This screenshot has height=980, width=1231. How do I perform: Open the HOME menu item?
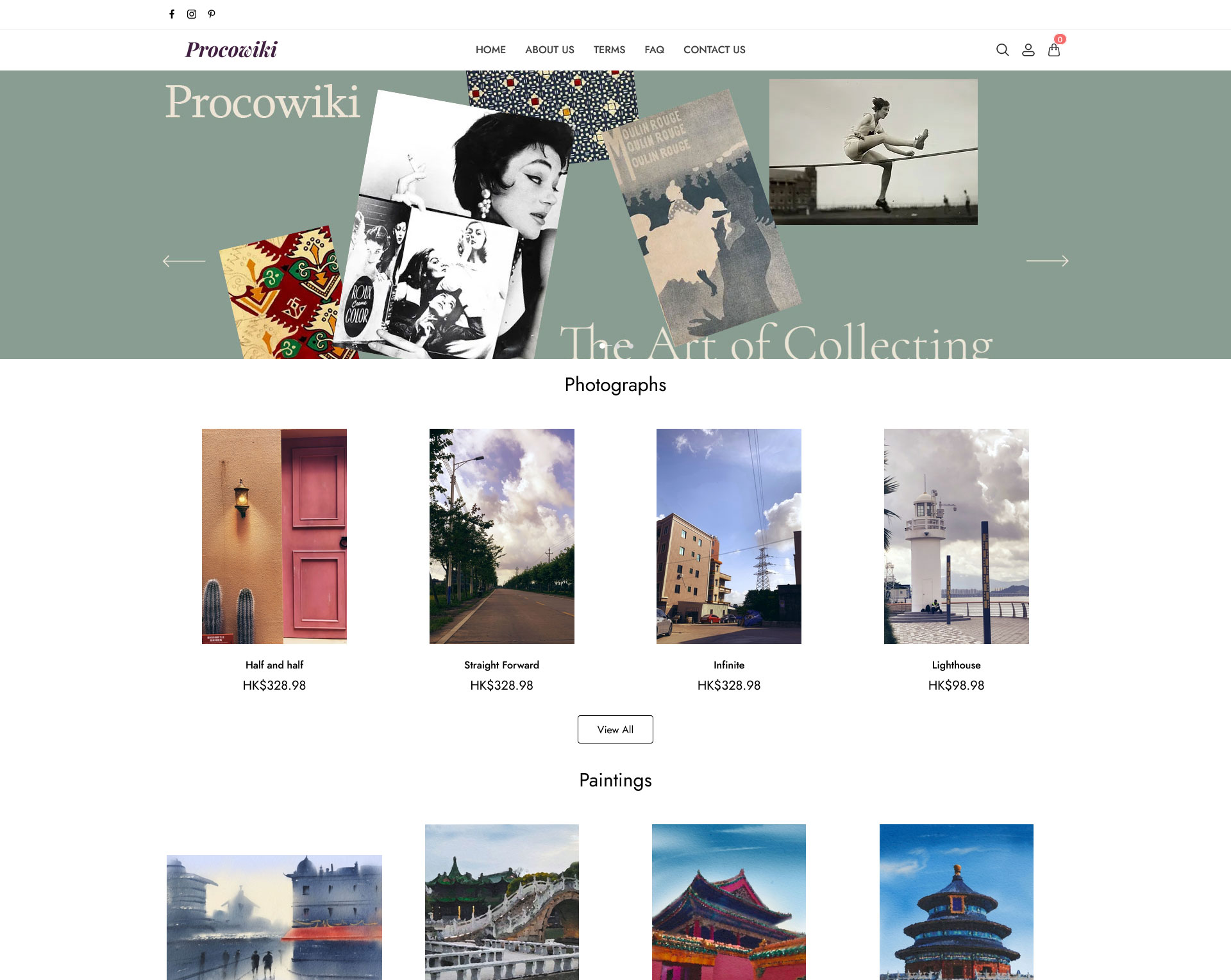490,50
